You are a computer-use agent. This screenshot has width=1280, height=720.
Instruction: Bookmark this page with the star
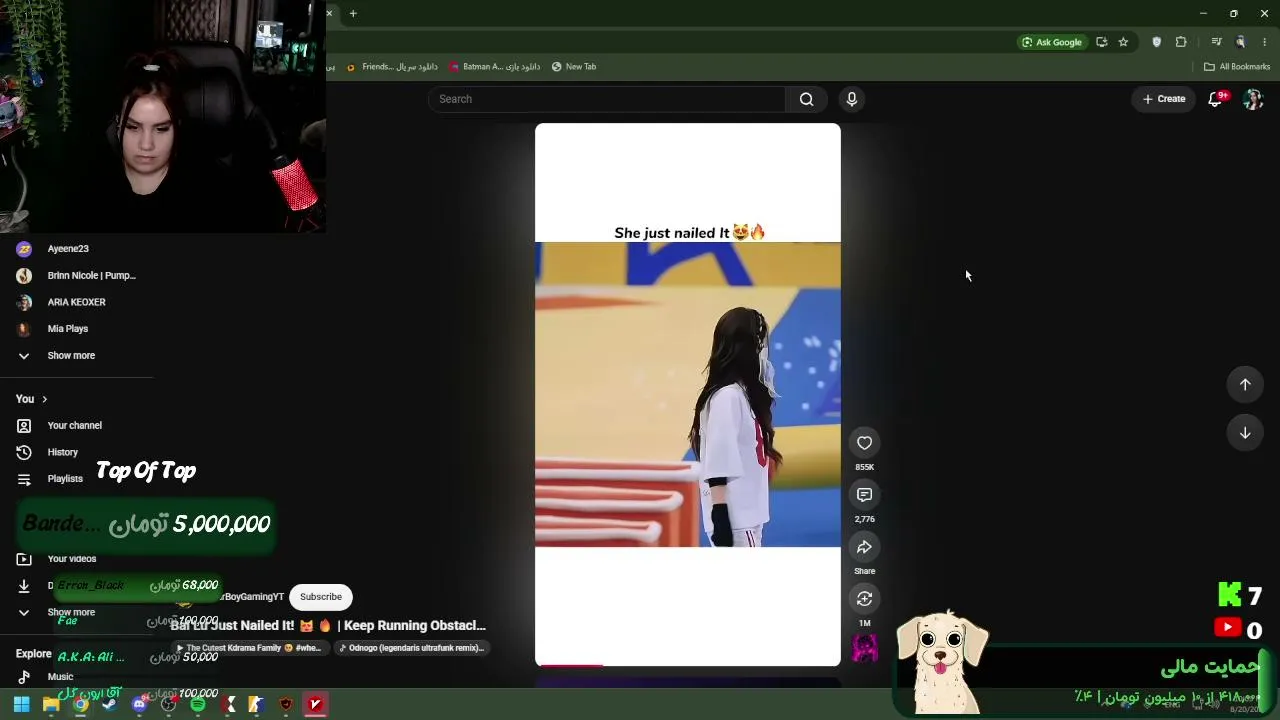tap(1123, 42)
